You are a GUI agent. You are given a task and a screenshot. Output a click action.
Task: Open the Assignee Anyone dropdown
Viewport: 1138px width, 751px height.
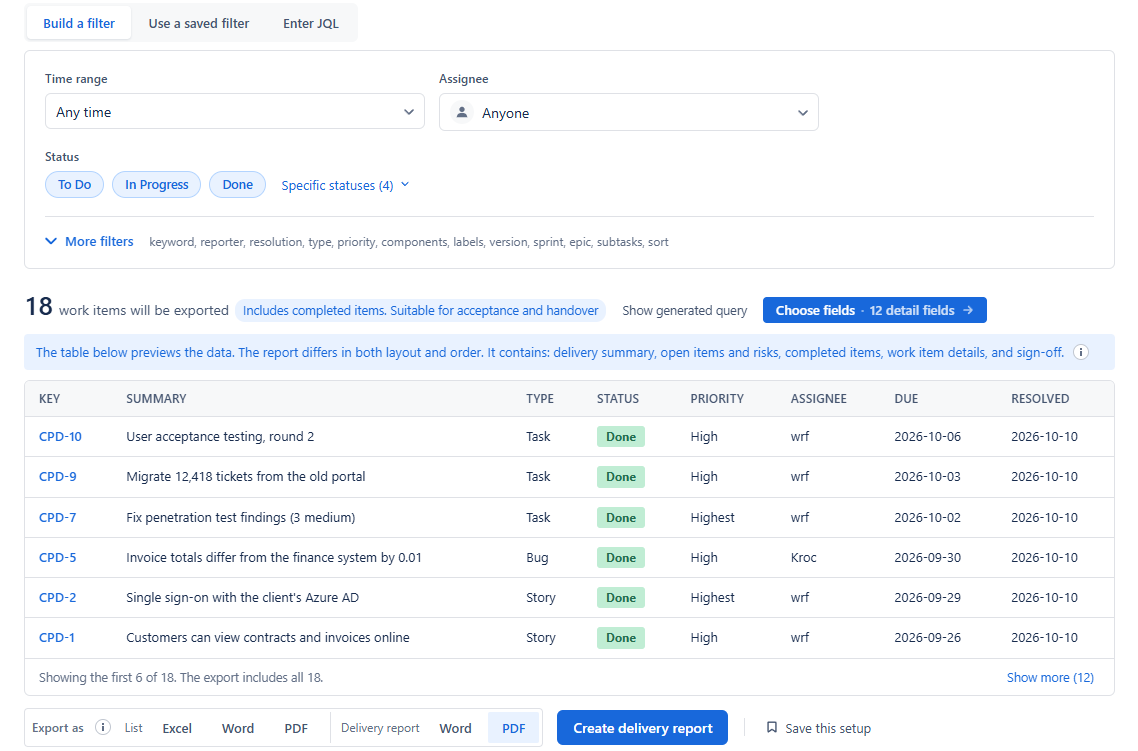[x=629, y=112]
